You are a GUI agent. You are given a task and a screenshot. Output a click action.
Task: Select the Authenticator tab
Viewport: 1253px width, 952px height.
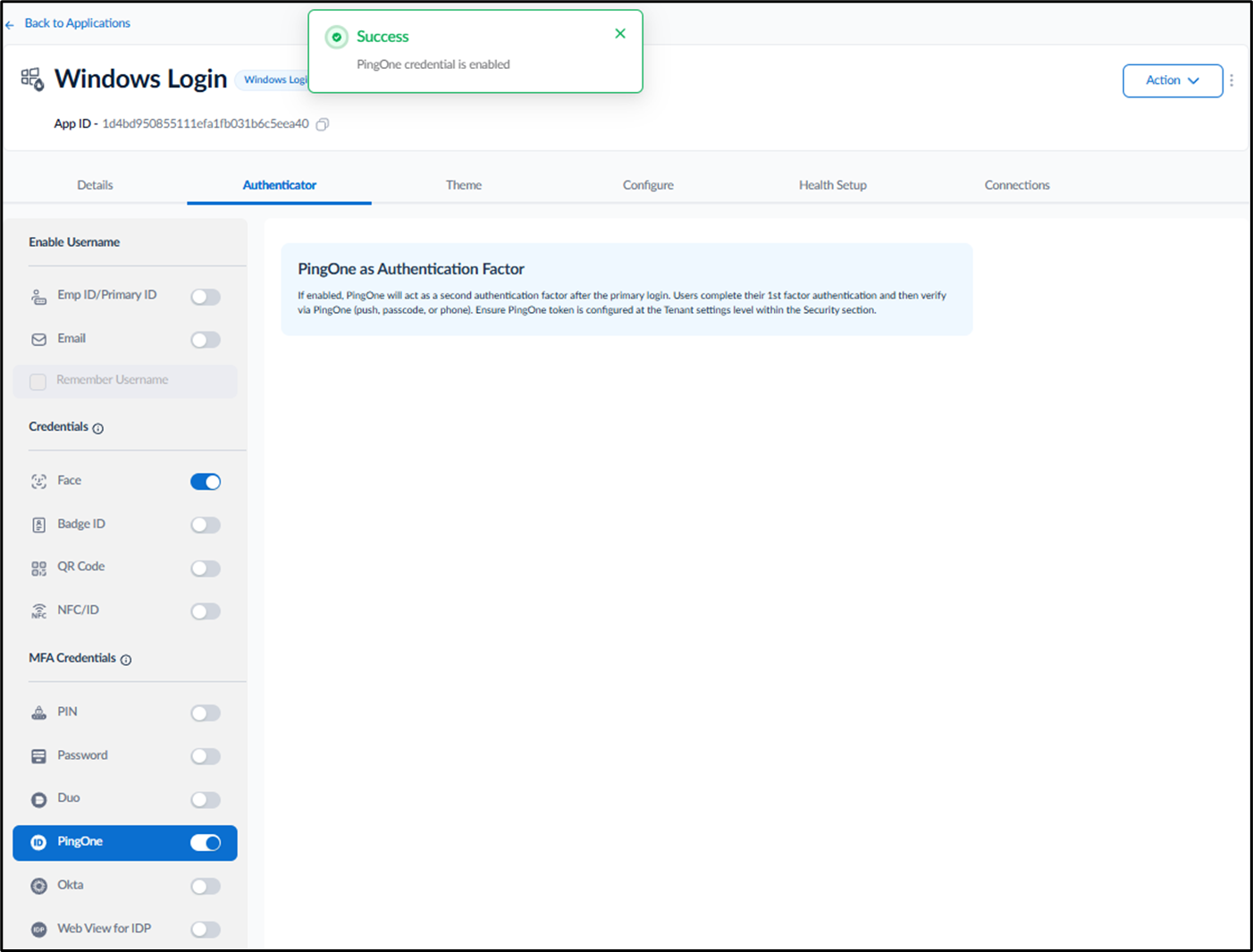coord(280,185)
